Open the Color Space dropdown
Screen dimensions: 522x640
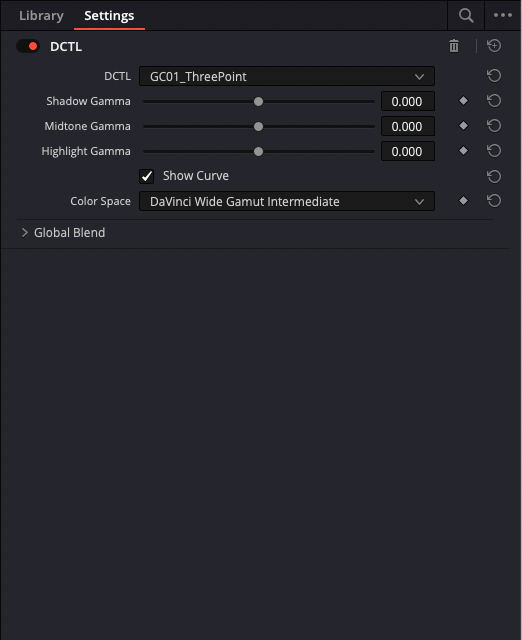(287, 201)
